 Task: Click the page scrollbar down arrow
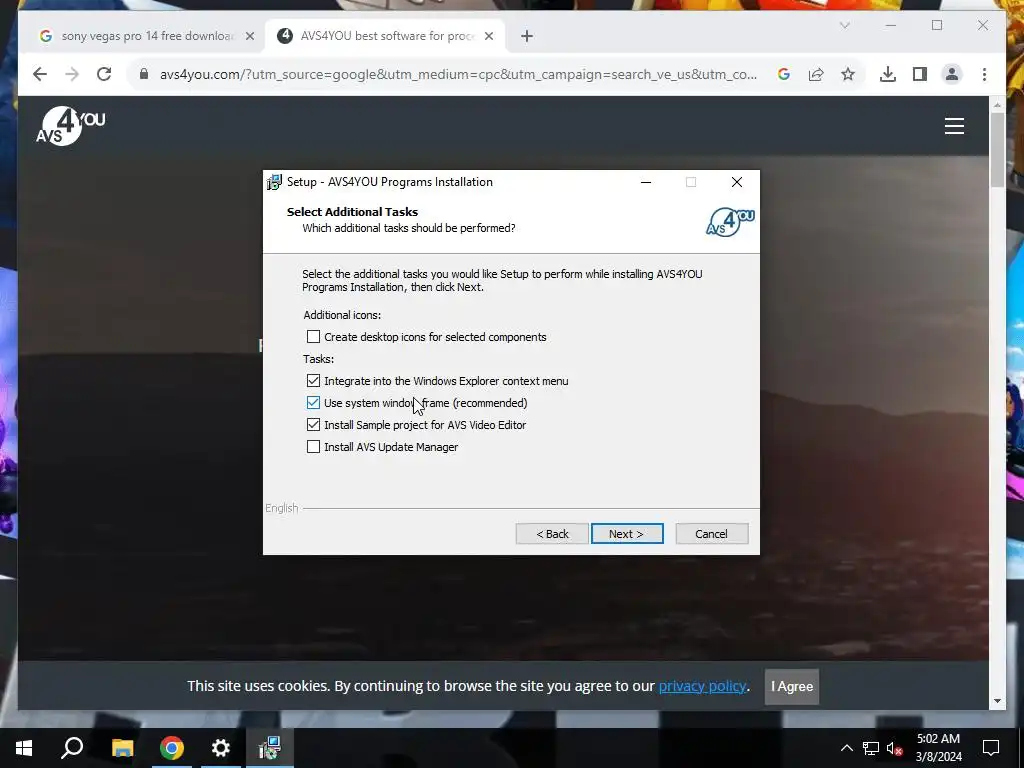tap(997, 701)
